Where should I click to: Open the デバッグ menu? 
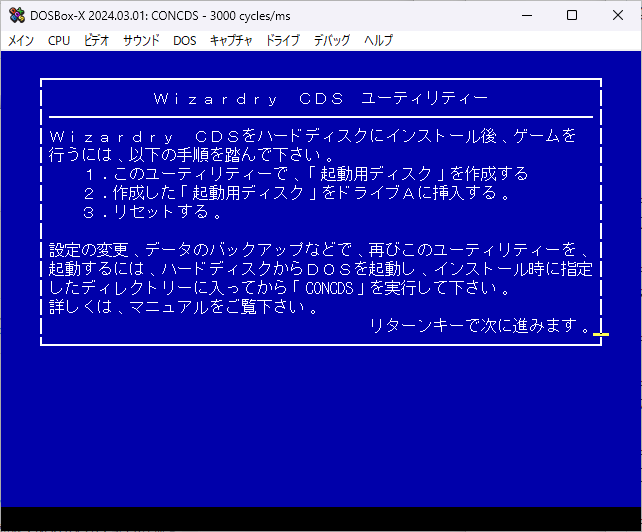tap(332, 41)
